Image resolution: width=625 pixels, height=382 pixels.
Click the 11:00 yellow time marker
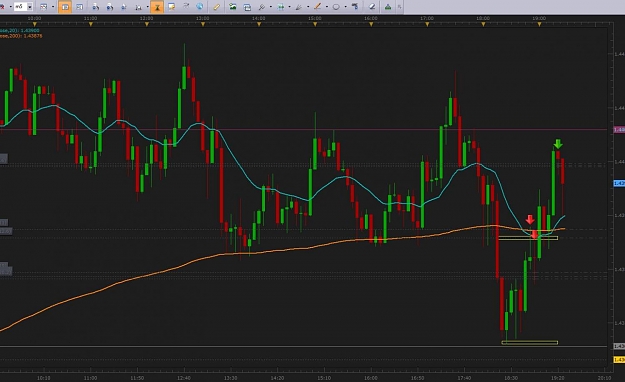pos(90,24)
